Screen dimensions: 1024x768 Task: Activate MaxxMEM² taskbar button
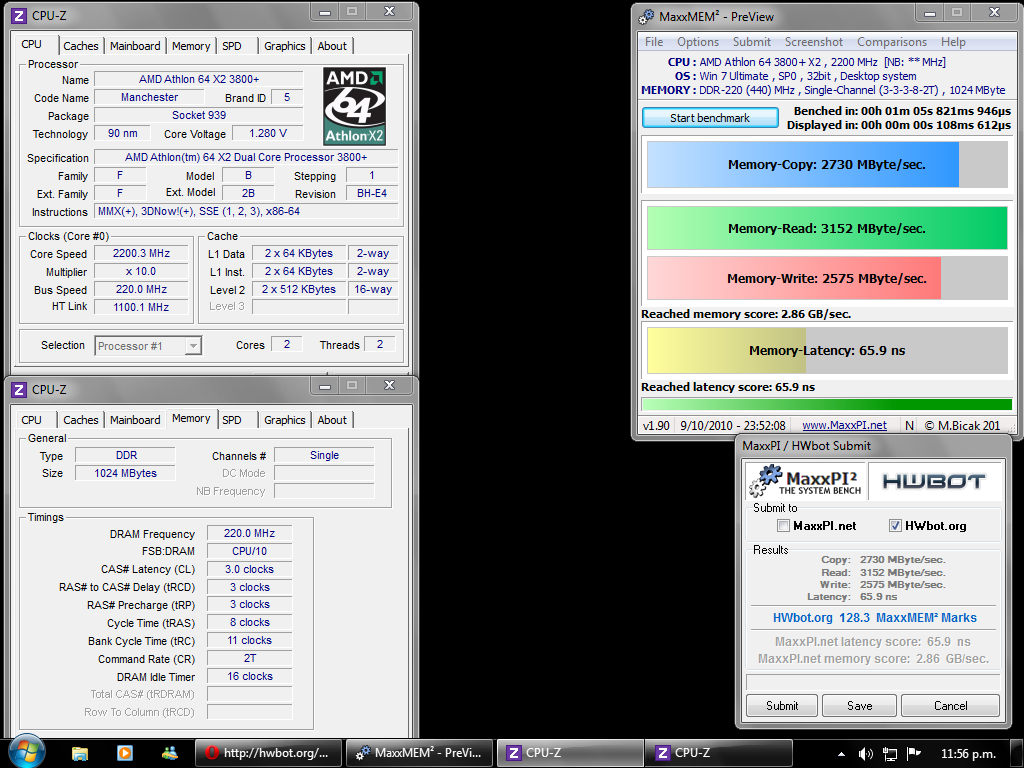[419, 753]
